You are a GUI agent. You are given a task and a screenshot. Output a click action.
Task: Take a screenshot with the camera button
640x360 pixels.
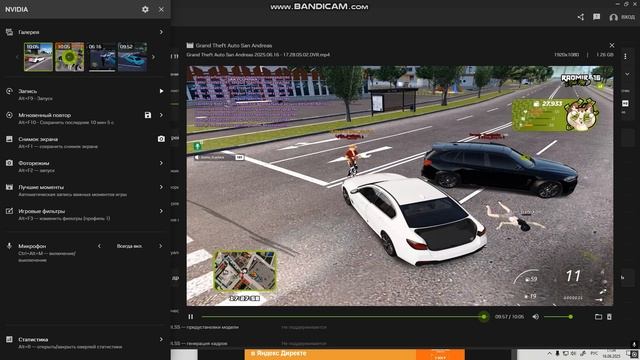[x=161, y=139]
